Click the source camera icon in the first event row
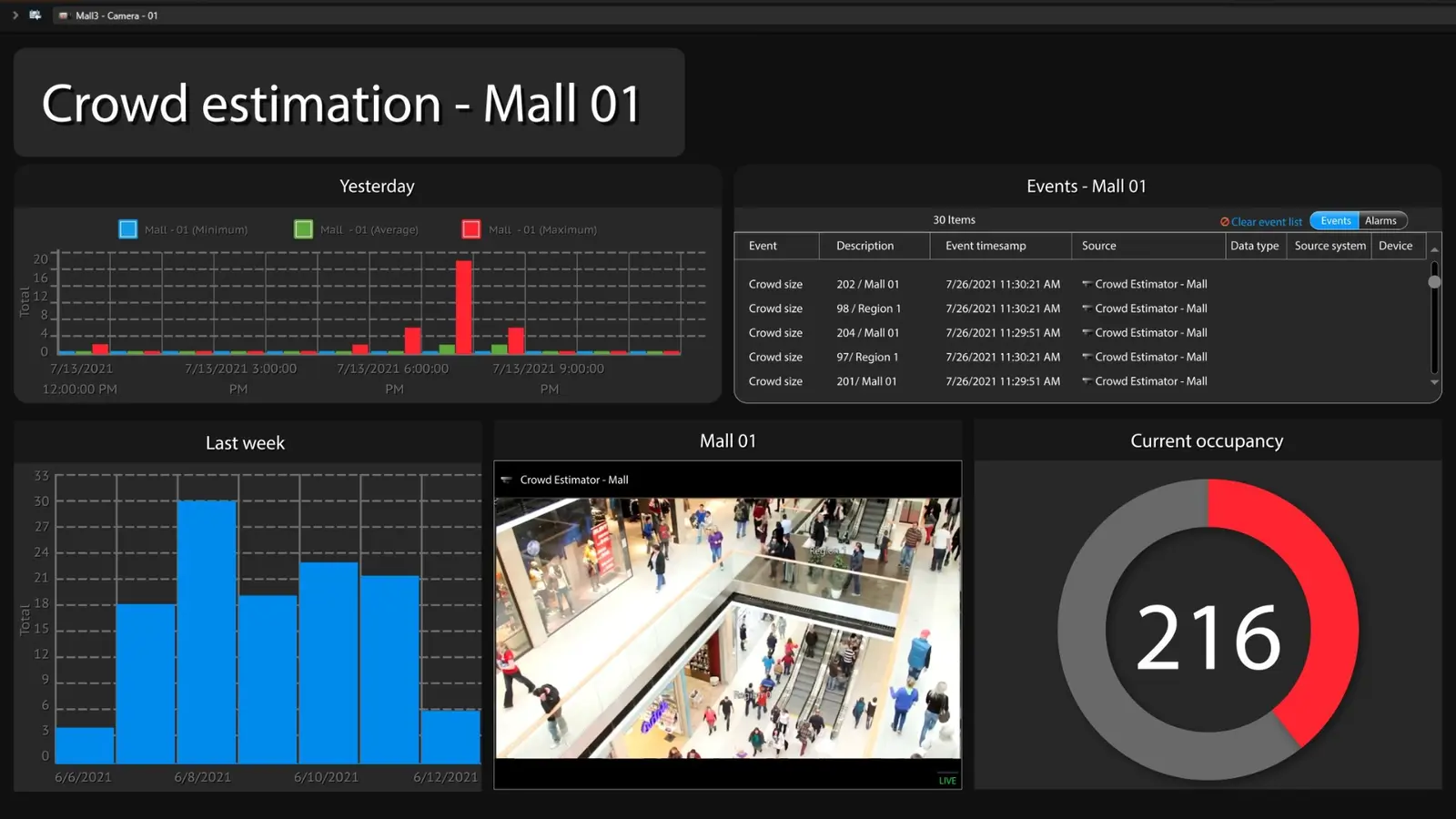Screen dimensions: 1456x819 point(1087,284)
